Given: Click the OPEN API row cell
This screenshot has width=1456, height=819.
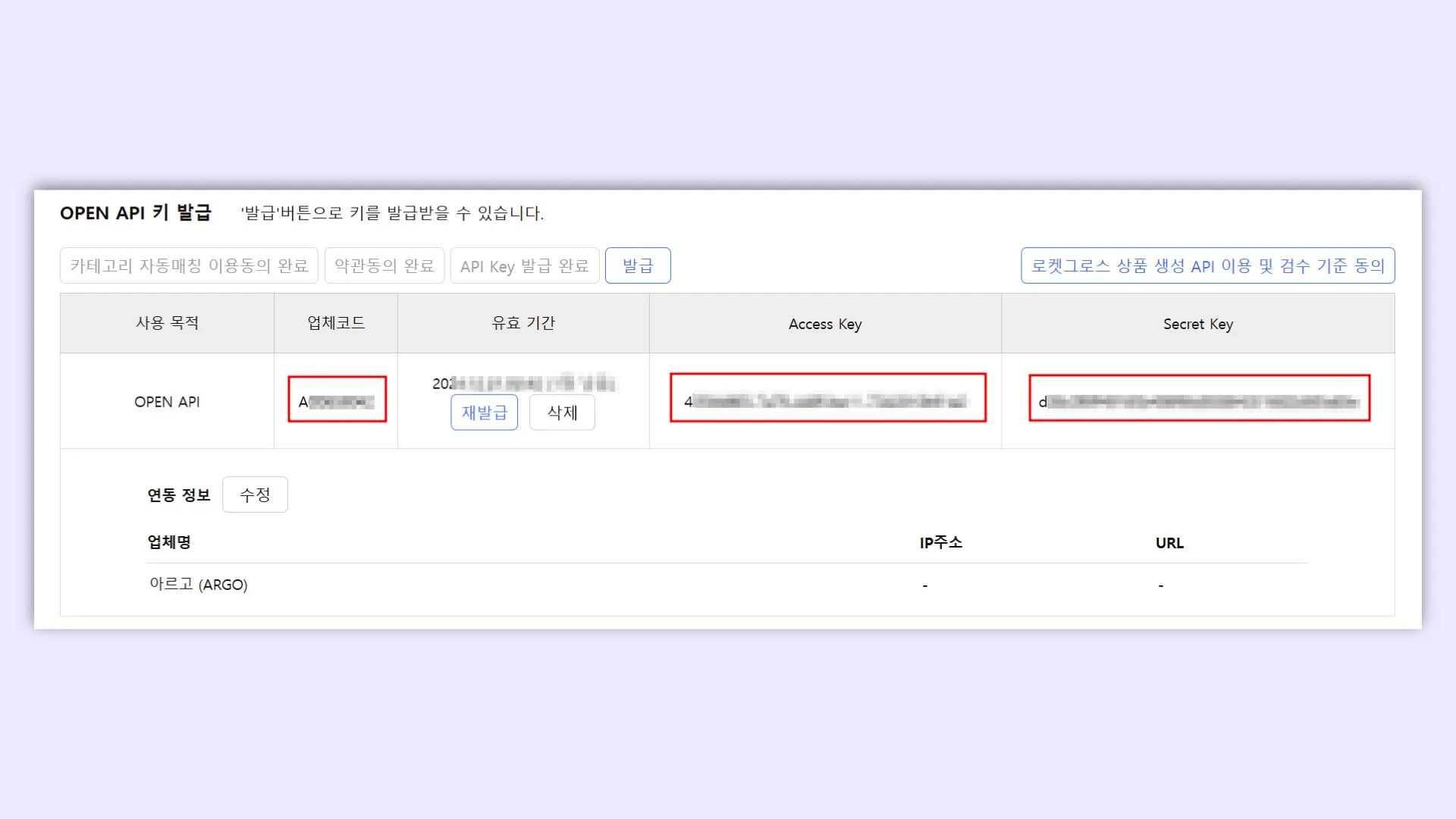Looking at the screenshot, I should (x=167, y=402).
